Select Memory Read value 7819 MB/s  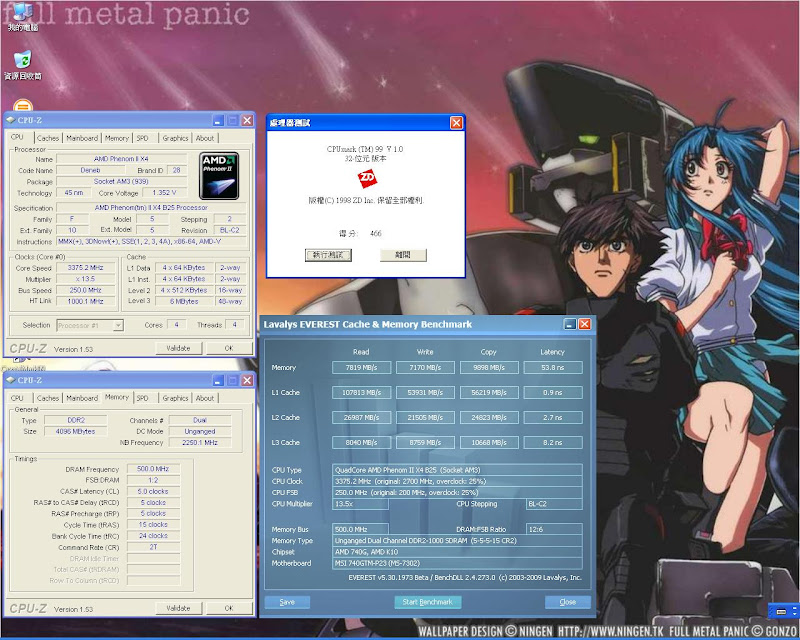[361, 367]
